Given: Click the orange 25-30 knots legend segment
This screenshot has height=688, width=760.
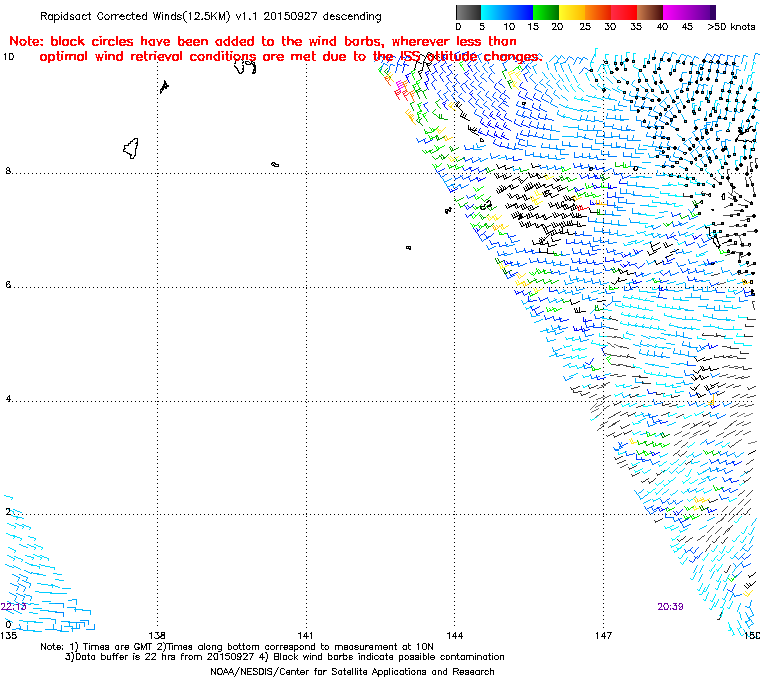Looking at the screenshot, I should (x=598, y=12).
